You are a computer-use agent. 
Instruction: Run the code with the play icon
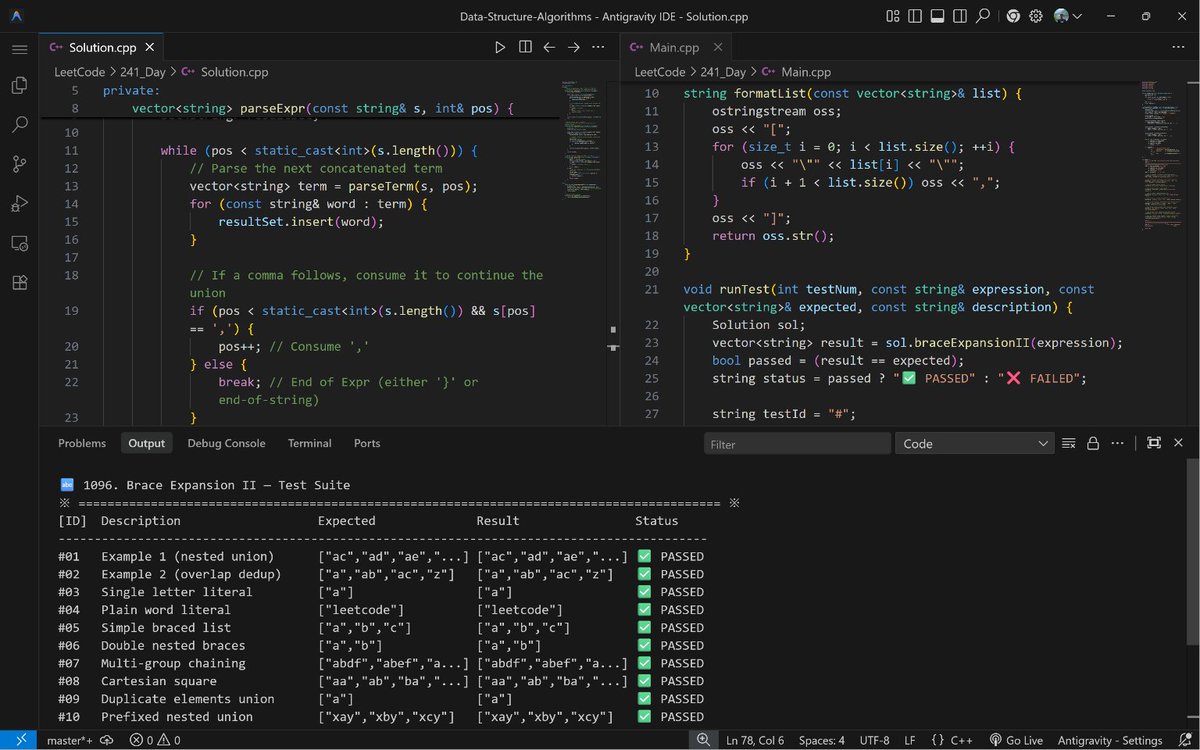[x=500, y=47]
